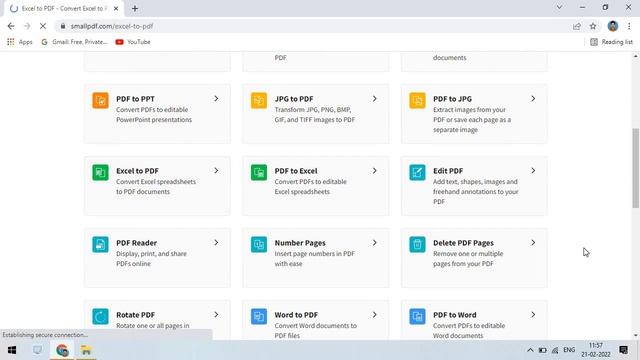The height and width of the screenshot is (360, 640).
Task: Go back to the previous page
Action: pyautogui.click(x=11, y=26)
